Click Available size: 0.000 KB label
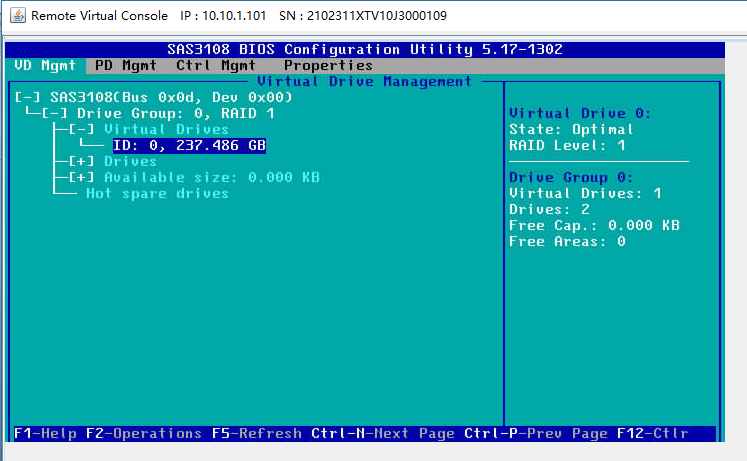Image resolution: width=747 pixels, height=461 pixels. pos(212,178)
